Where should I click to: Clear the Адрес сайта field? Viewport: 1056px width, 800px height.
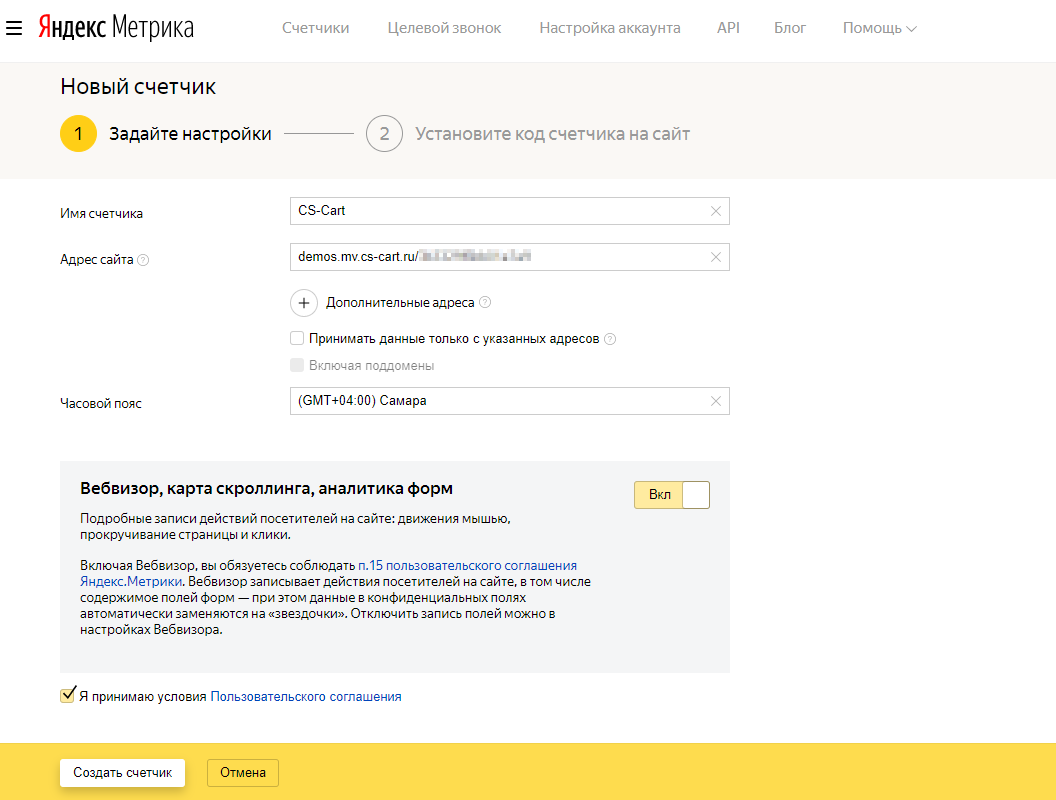pos(715,257)
